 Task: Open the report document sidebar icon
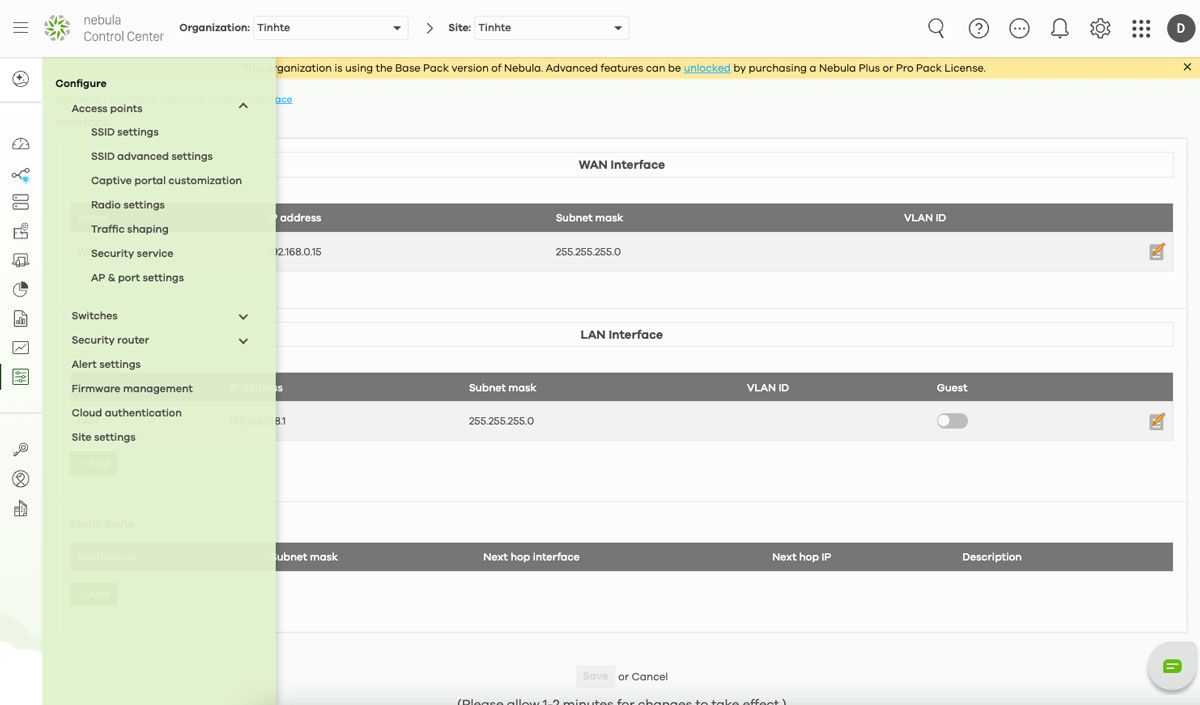[20, 319]
